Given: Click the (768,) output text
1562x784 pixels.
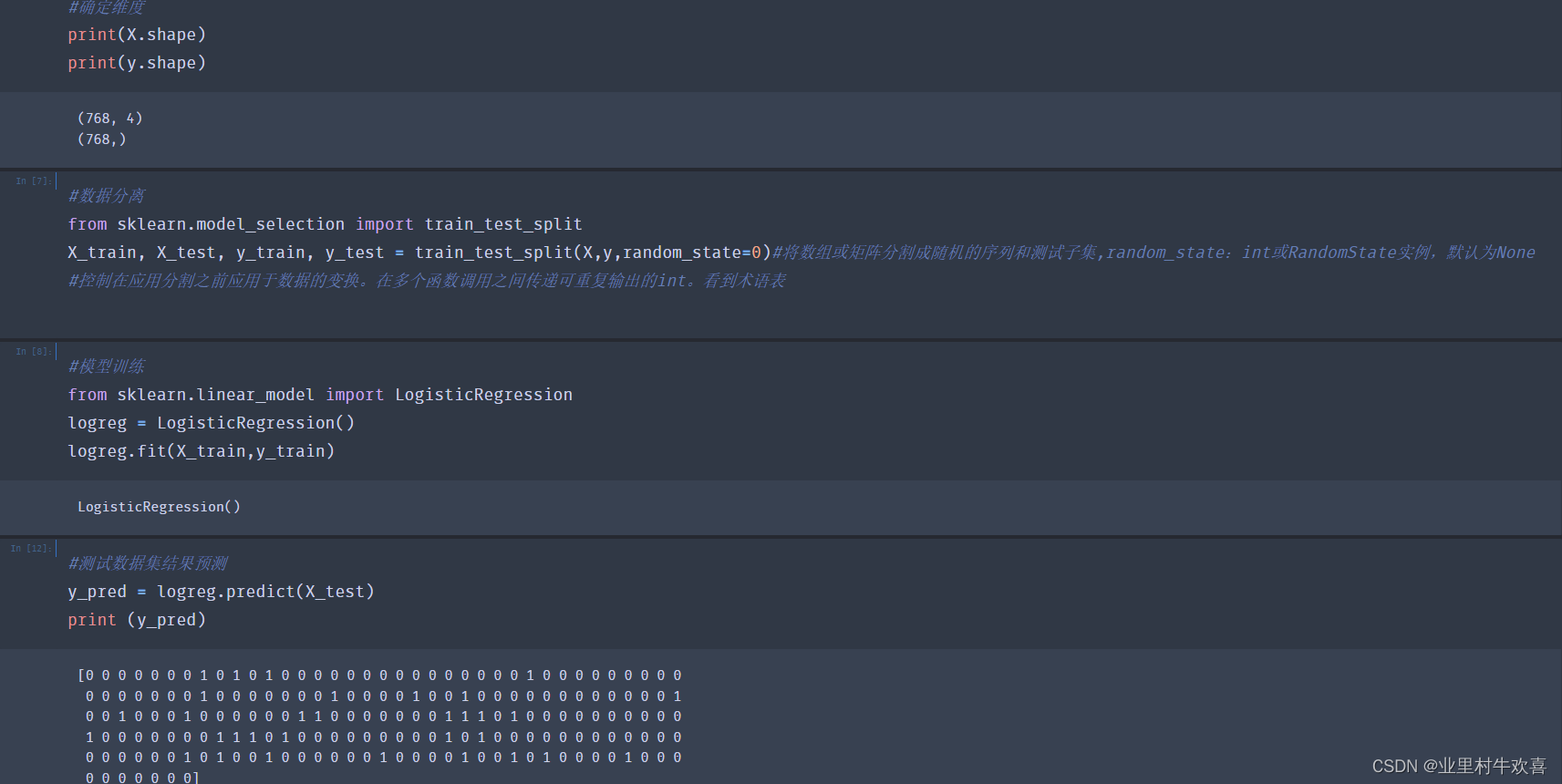Looking at the screenshot, I should click(x=102, y=139).
